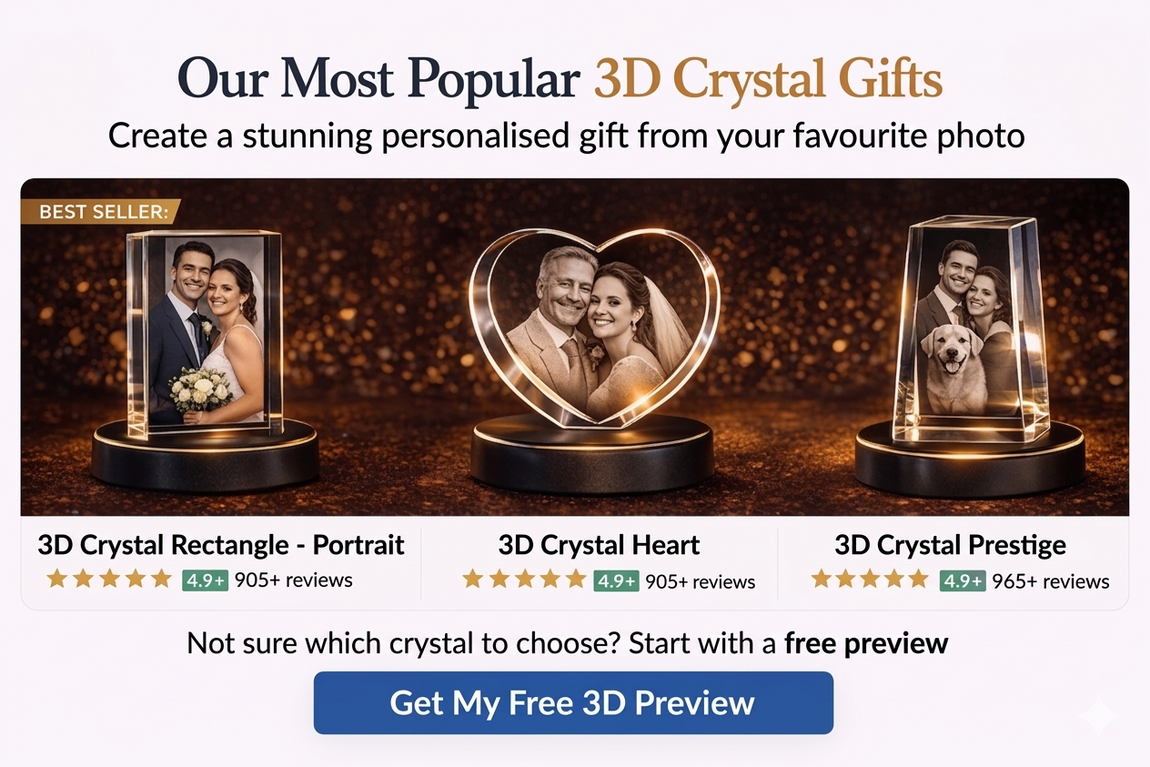
Task: Open the 3D Crystal Heart product title
Action: [598, 545]
